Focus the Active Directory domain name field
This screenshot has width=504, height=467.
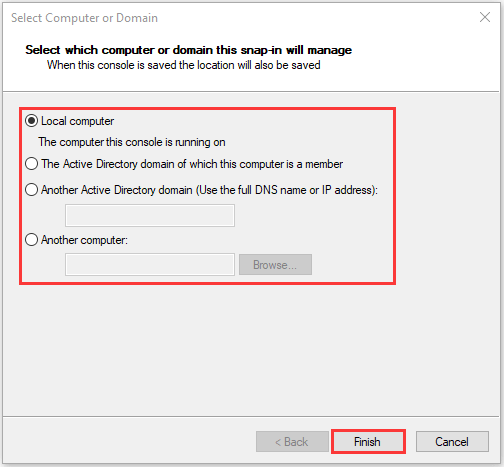coord(150,216)
